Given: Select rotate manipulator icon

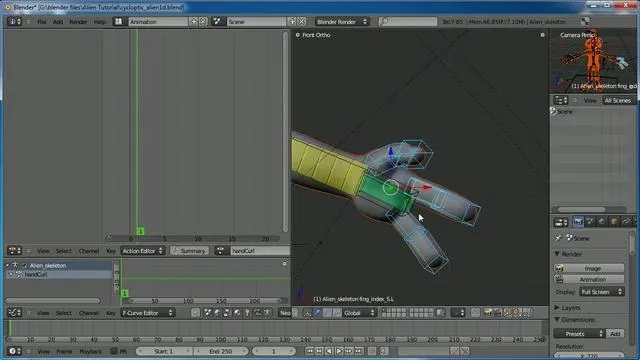Looking at the screenshot, I should coord(327,313).
